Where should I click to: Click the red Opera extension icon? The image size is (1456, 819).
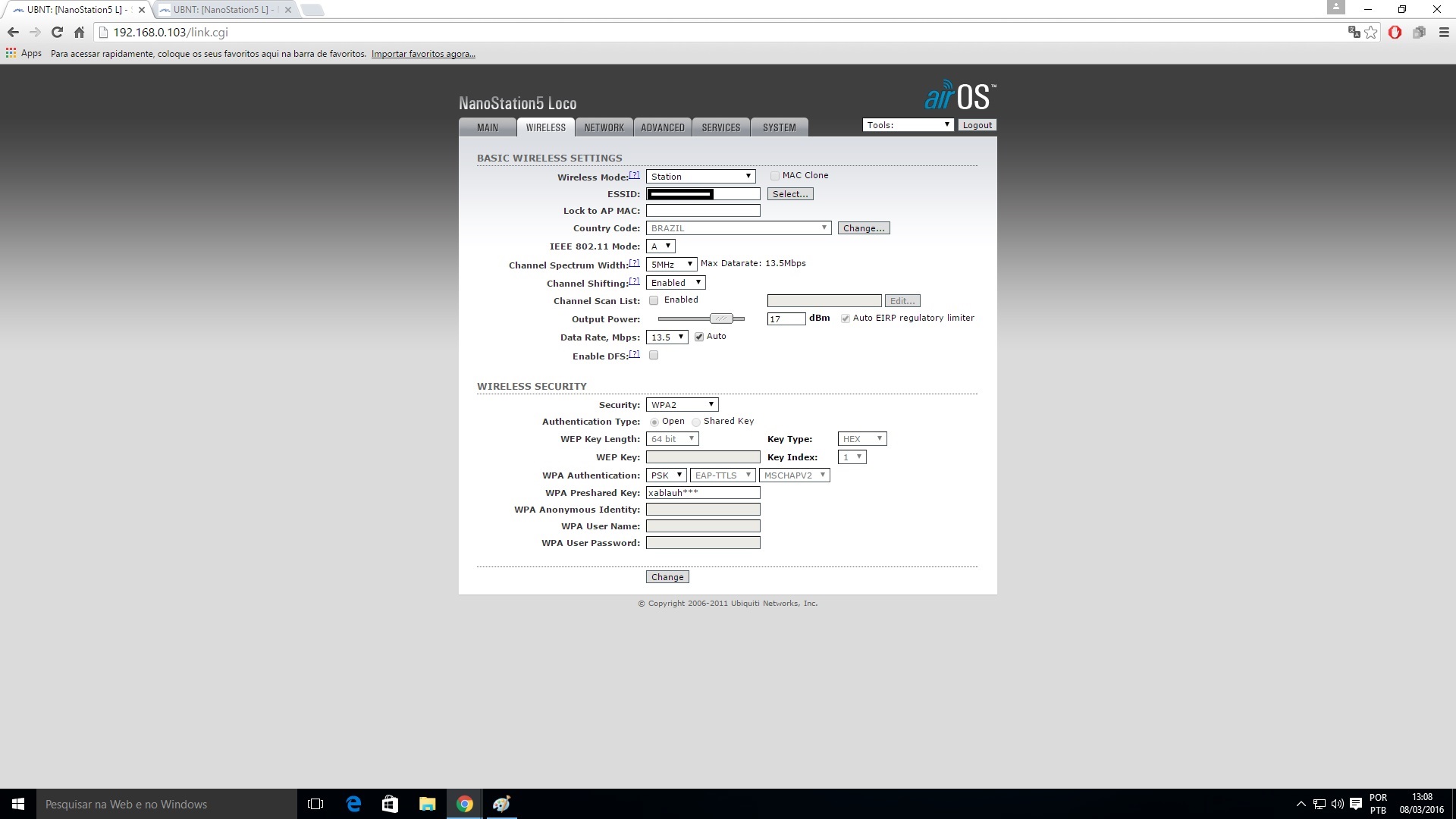click(1395, 32)
